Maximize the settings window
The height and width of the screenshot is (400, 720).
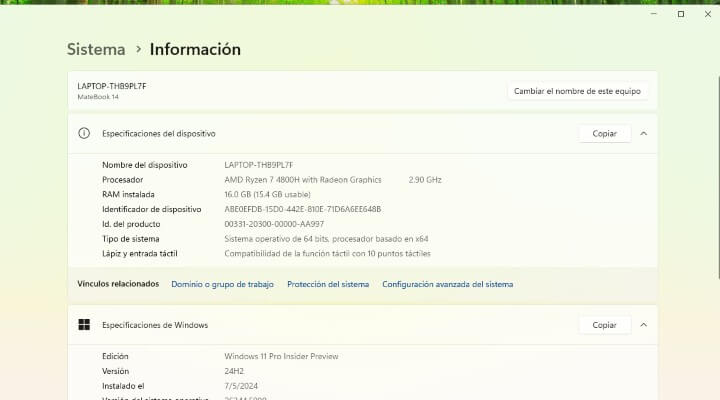pyautogui.click(x=681, y=14)
